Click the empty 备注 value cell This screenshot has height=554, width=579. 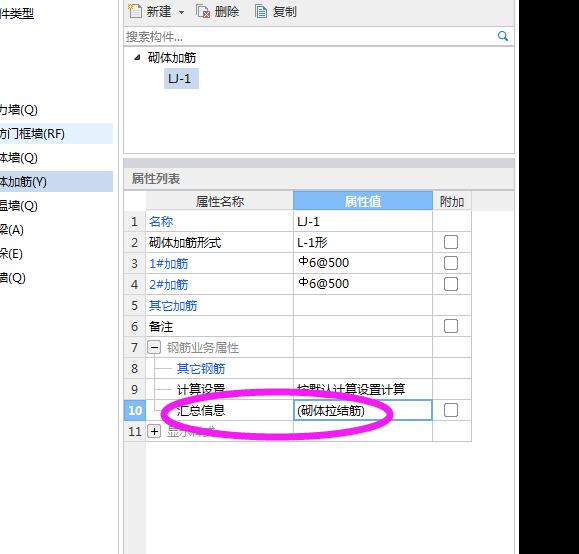[x=363, y=326]
